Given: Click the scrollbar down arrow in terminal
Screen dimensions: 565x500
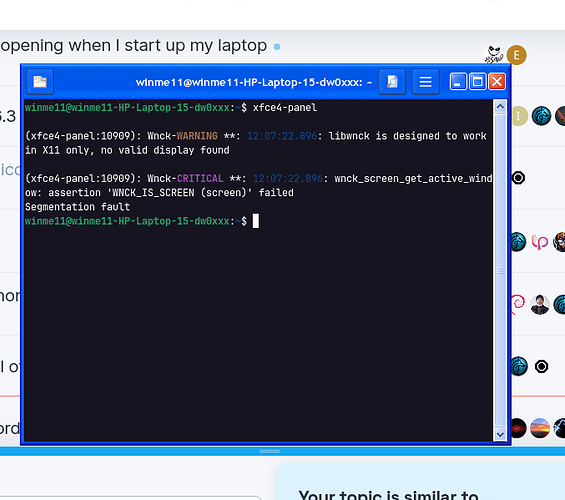Looking at the screenshot, I should pyautogui.click(x=500, y=434).
